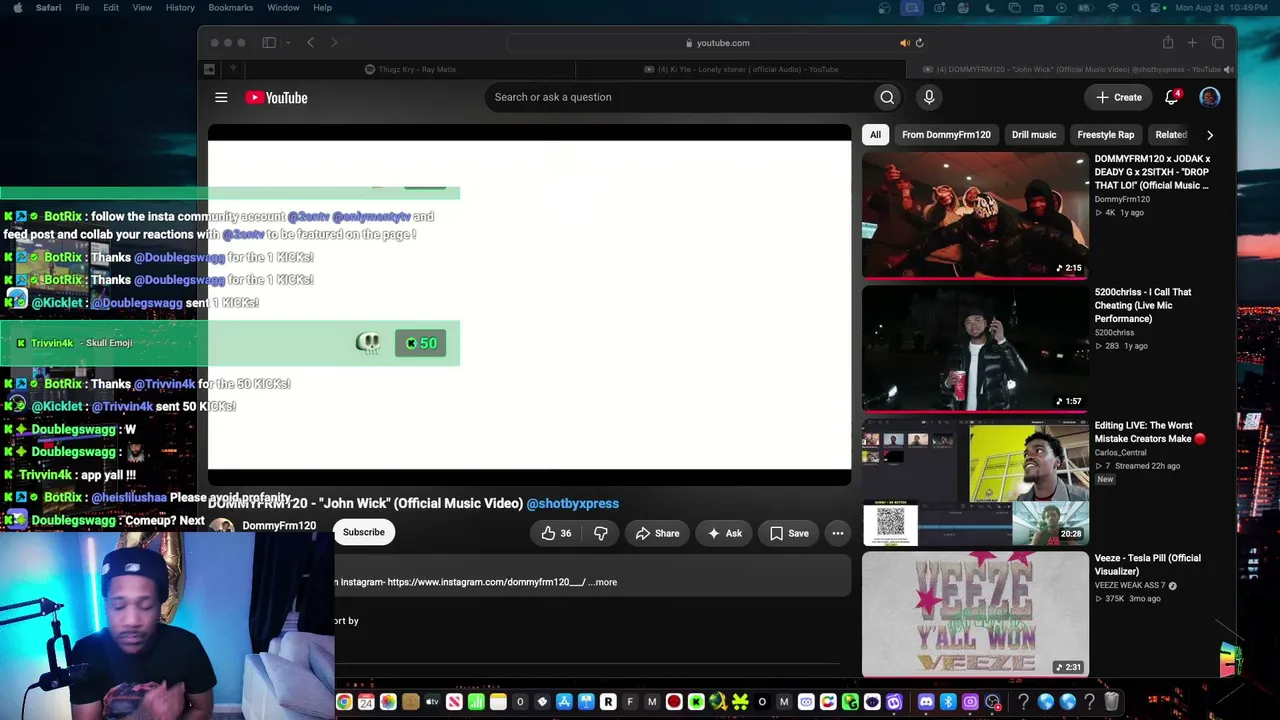Select the 'All' filter chip
Image resolution: width=1280 pixels, height=720 pixels.
875,135
